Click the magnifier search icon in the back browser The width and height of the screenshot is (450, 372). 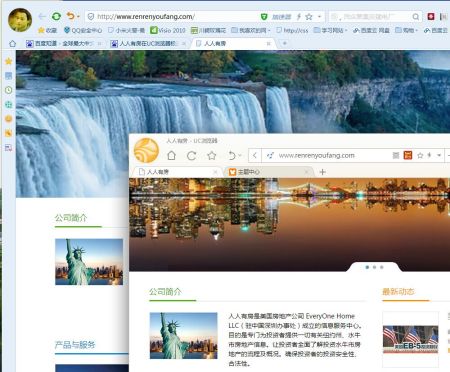416,16
